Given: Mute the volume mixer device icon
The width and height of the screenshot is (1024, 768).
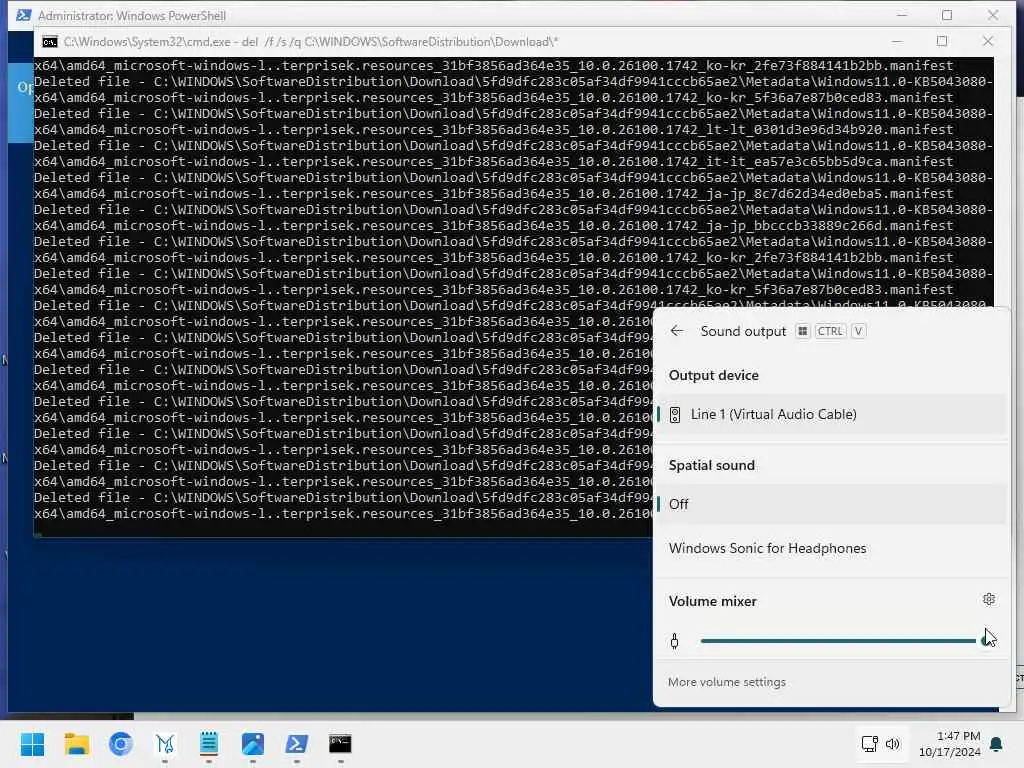Looking at the screenshot, I should tap(675, 641).
